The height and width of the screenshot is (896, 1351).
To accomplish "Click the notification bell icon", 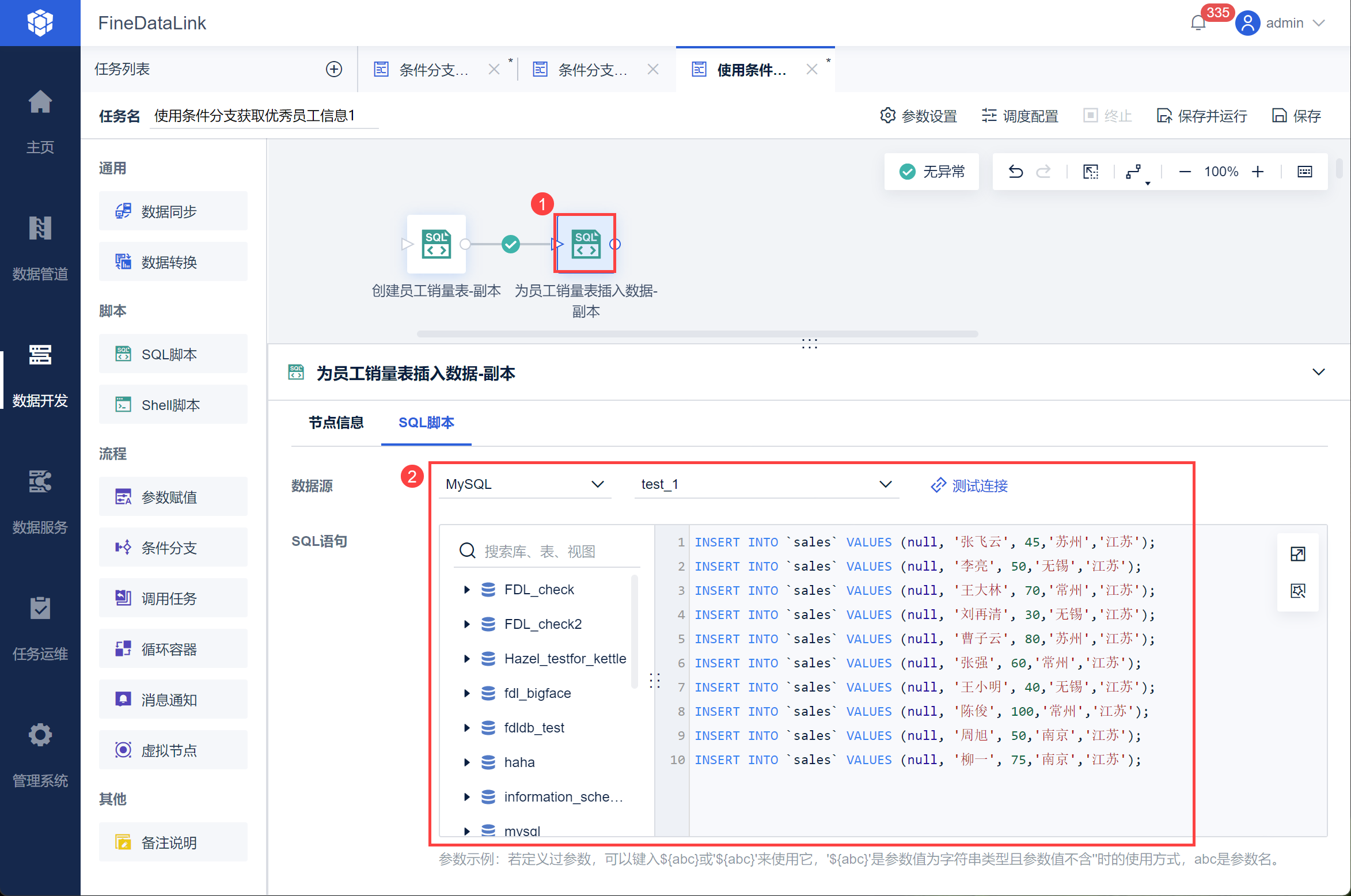I will 1198,23.
